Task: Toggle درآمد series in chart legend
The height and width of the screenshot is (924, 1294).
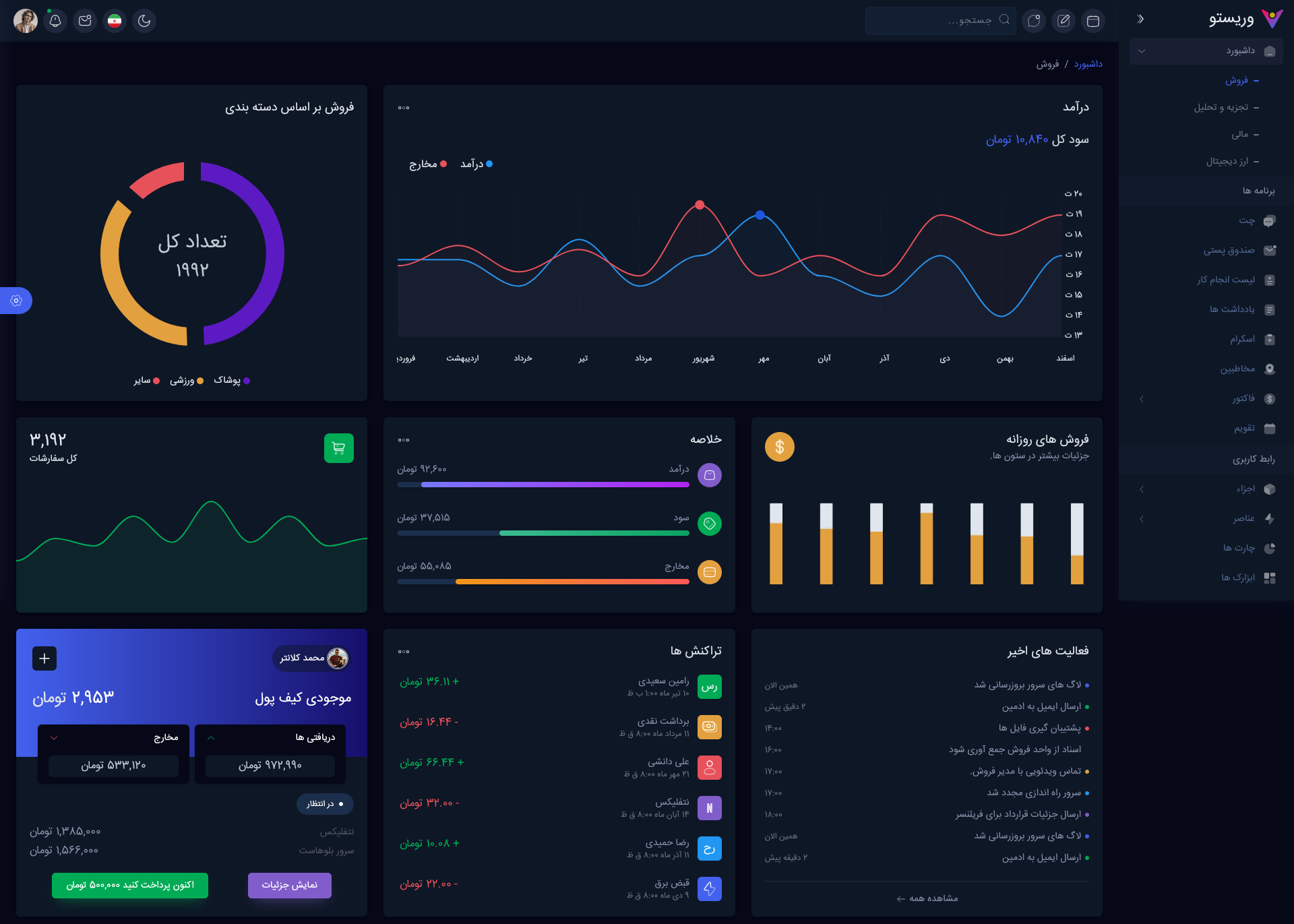Action: [x=476, y=164]
